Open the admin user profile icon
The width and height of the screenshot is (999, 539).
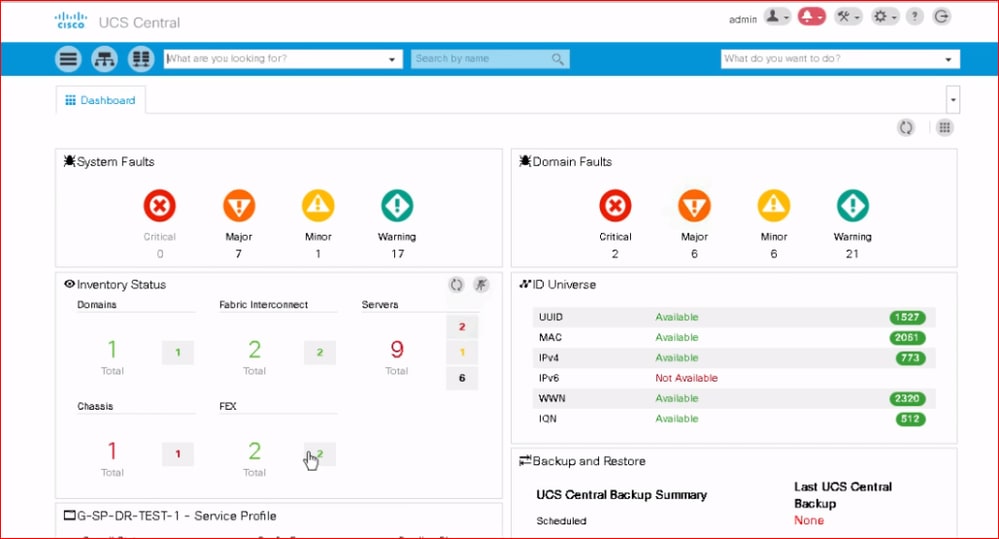[777, 17]
